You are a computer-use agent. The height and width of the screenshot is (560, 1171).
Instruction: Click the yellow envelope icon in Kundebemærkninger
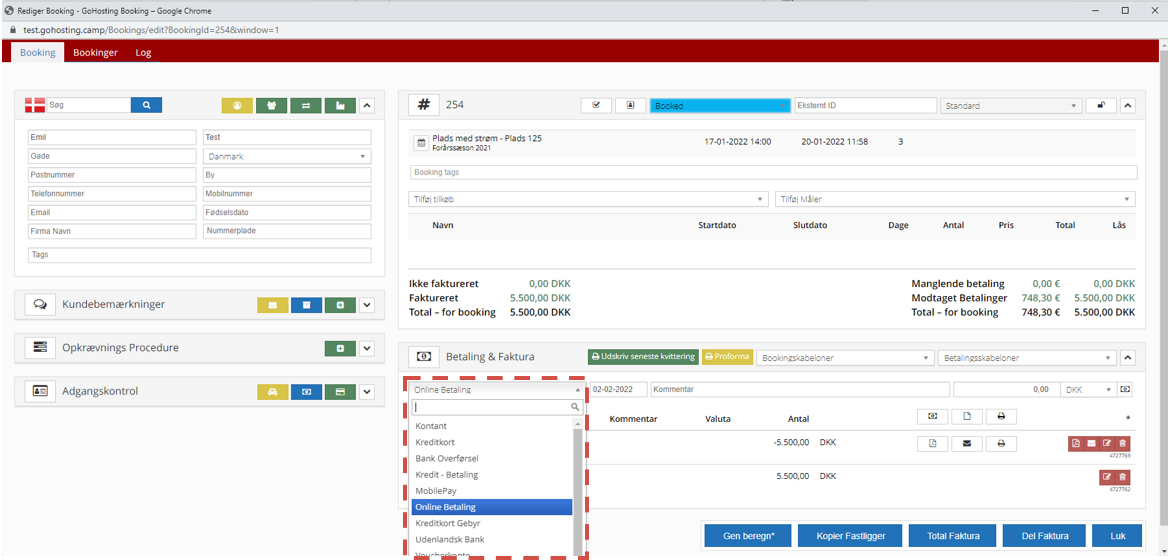tap(272, 304)
